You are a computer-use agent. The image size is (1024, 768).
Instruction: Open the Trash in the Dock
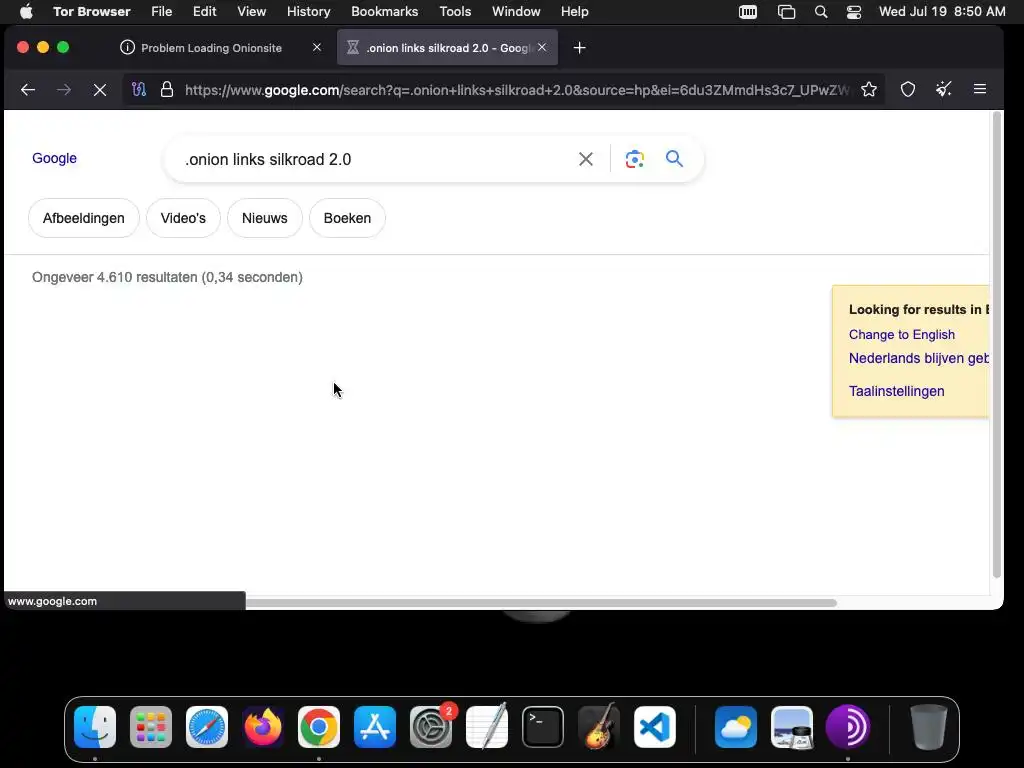929,727
